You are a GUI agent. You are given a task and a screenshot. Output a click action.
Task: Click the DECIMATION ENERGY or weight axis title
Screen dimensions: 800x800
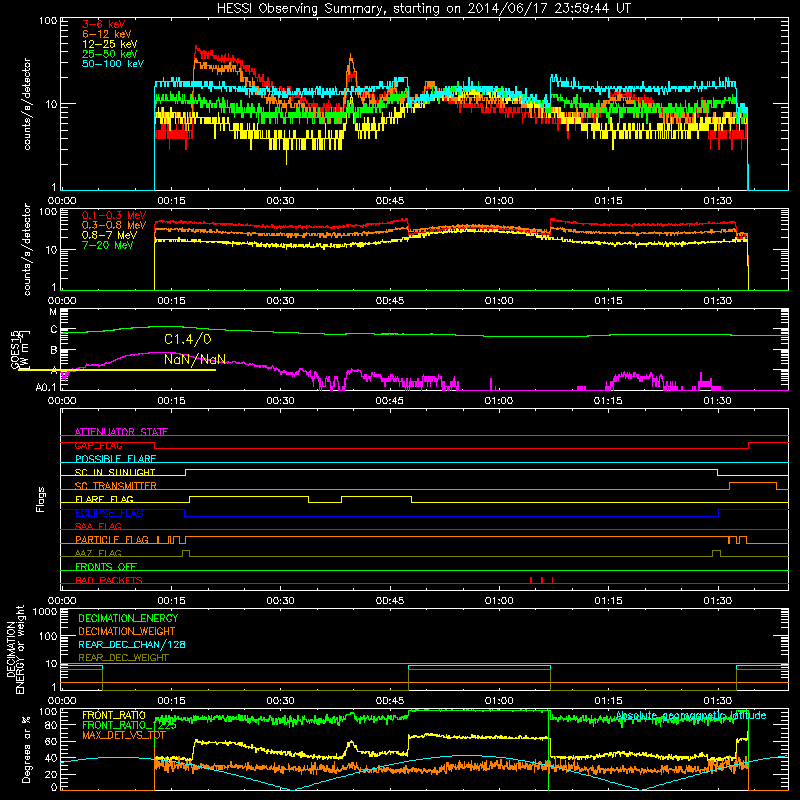pos(15,649)
